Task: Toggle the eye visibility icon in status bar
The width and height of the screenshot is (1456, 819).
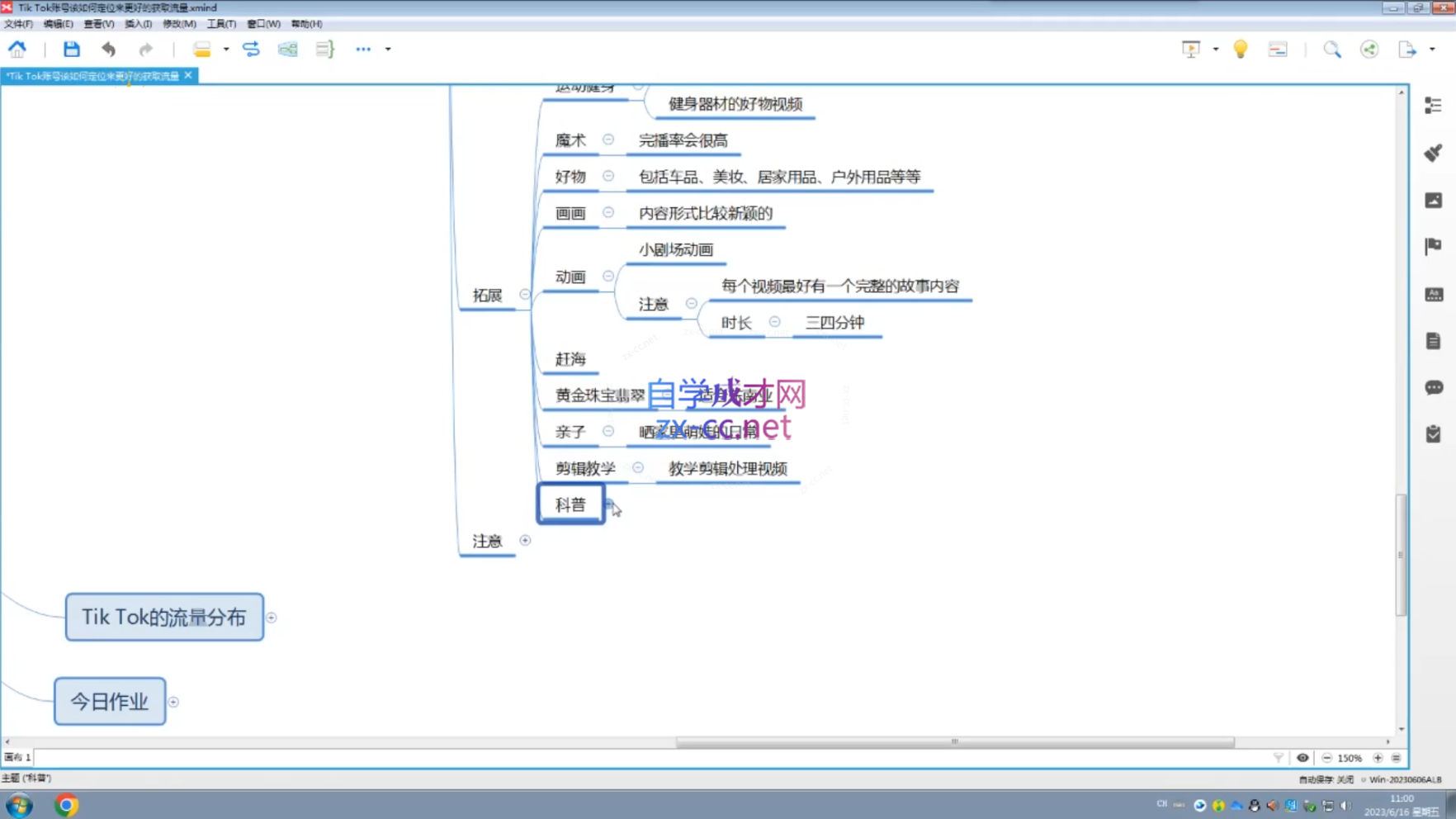Action: 1302,758
